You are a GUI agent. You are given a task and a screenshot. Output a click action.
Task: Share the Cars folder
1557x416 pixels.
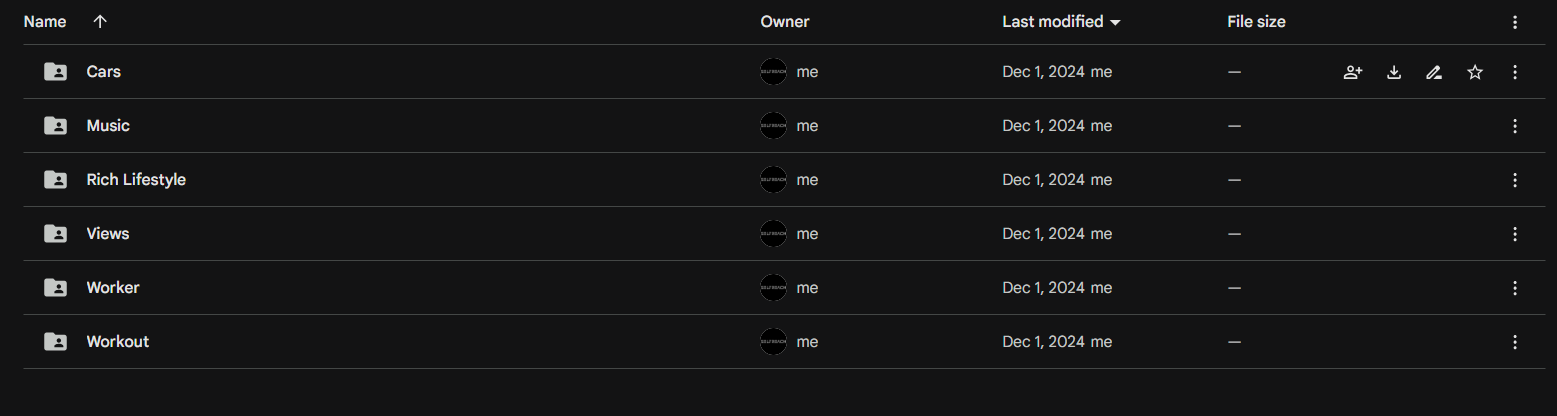click(1352, 72)
